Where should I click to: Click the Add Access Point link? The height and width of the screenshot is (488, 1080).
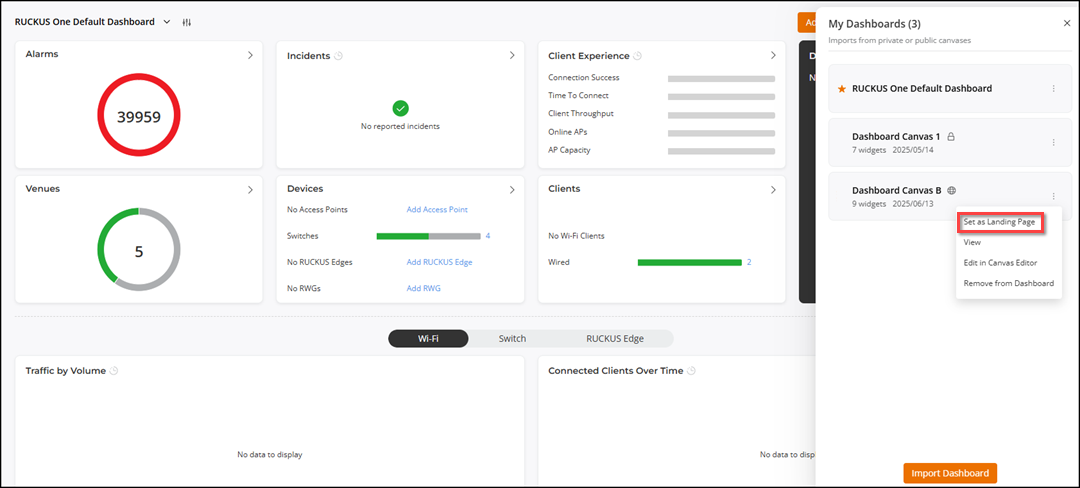437,210
